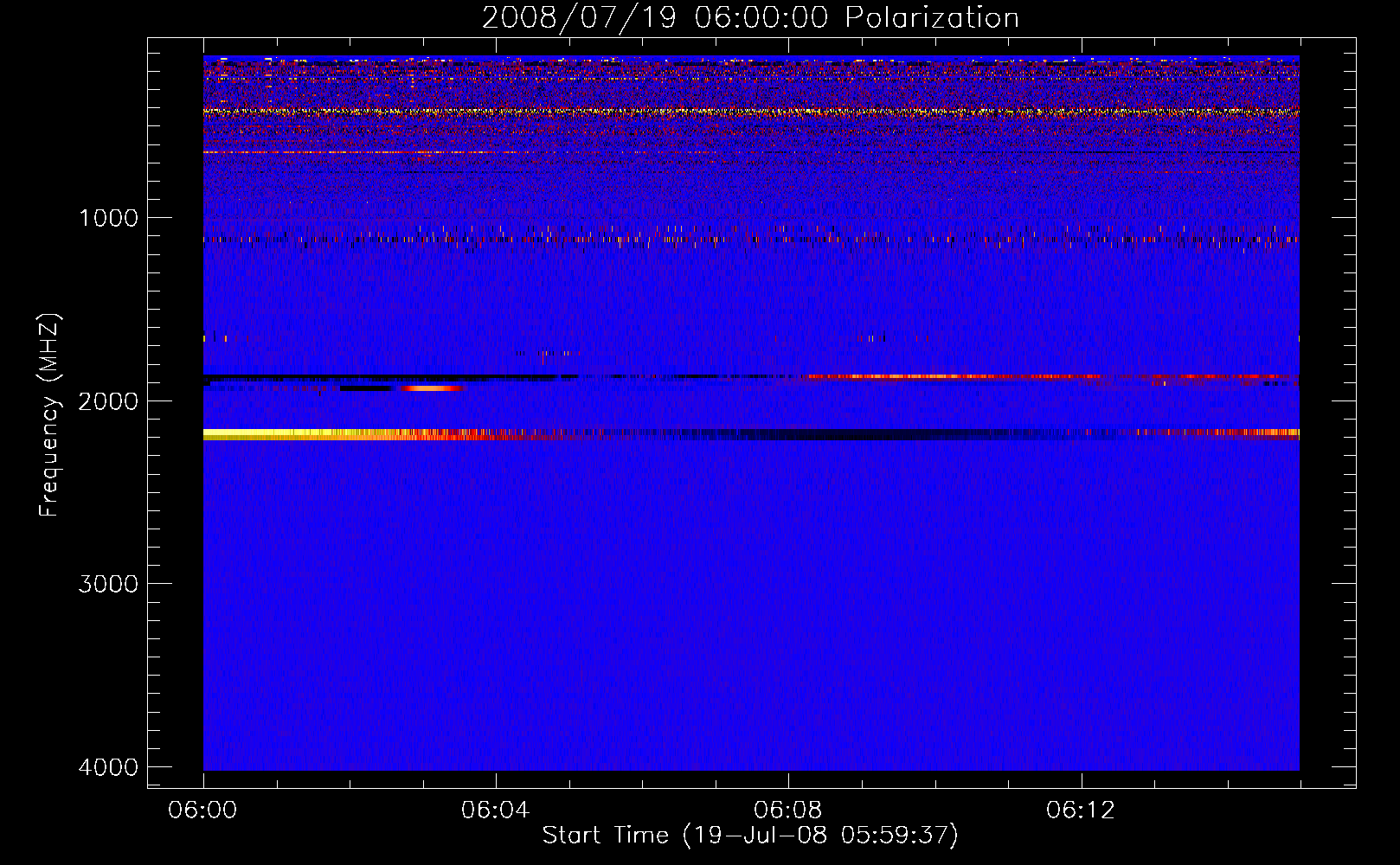Click the 06:04 time tick label
The width and height of the screenshot is (1400, 865).
tap(495, 811)
